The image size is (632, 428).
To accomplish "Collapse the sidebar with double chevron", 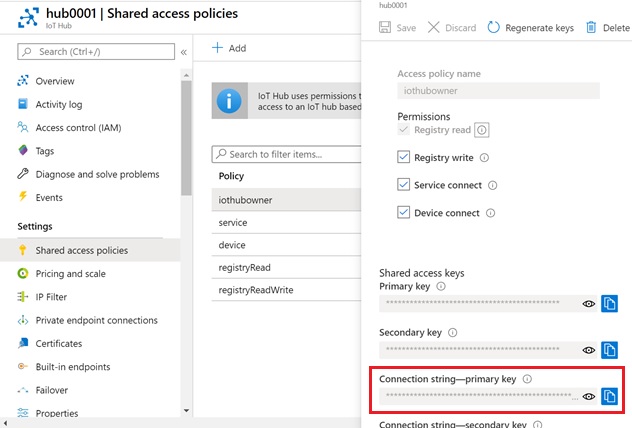I will [184, 52].
